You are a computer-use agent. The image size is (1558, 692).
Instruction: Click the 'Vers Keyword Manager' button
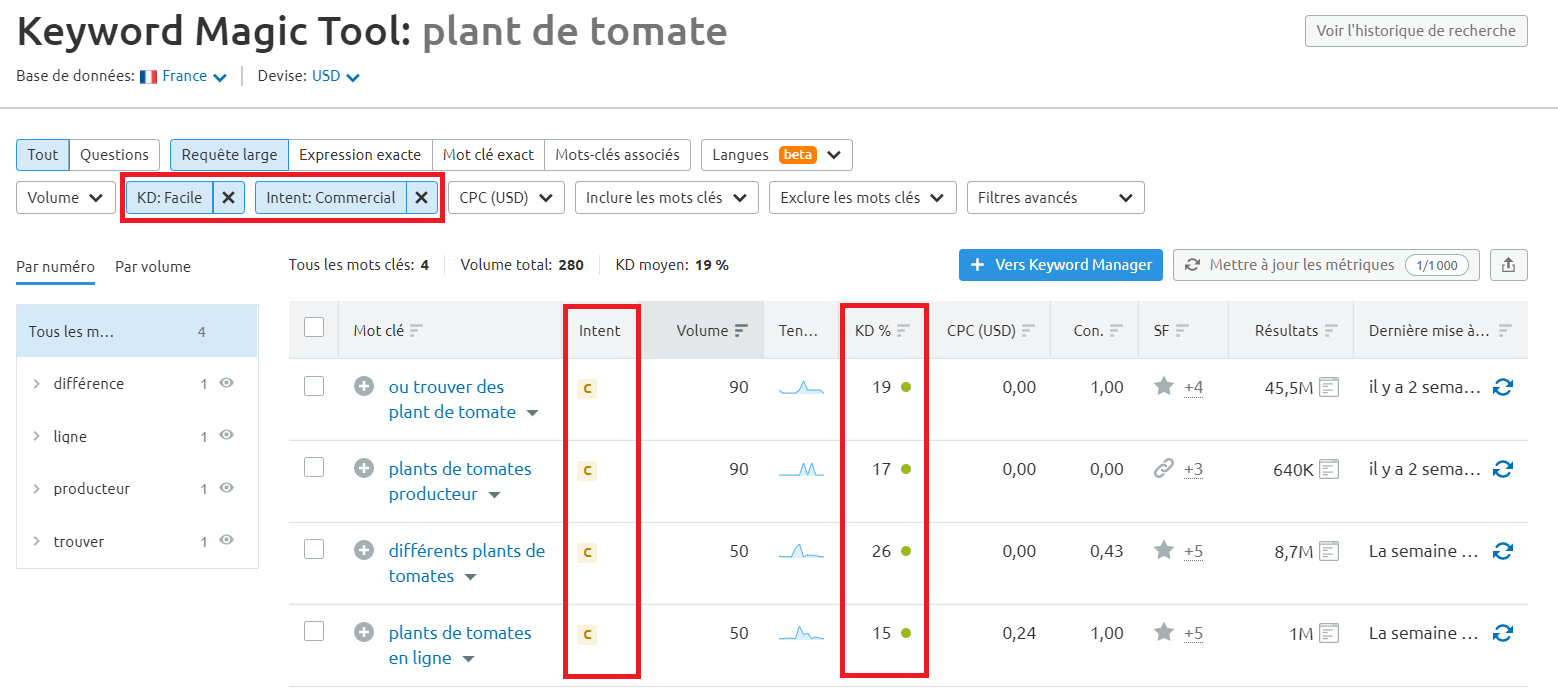point(1060,264)
